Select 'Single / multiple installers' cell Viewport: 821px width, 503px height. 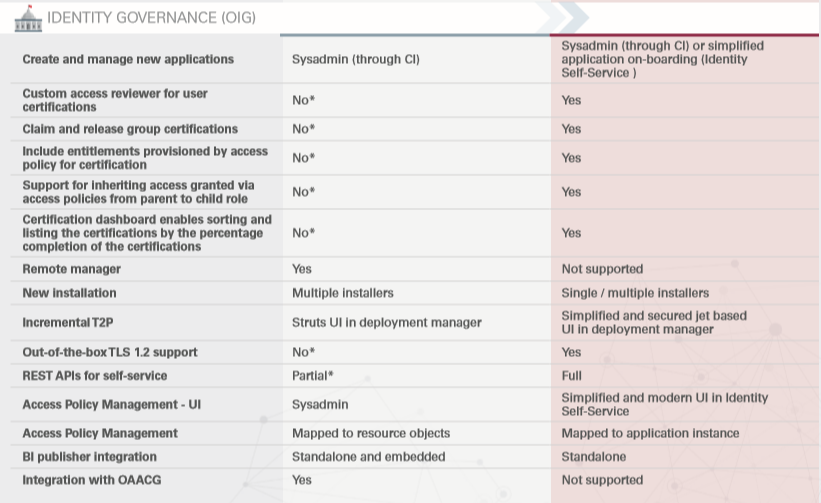click(x=635, y=293)
